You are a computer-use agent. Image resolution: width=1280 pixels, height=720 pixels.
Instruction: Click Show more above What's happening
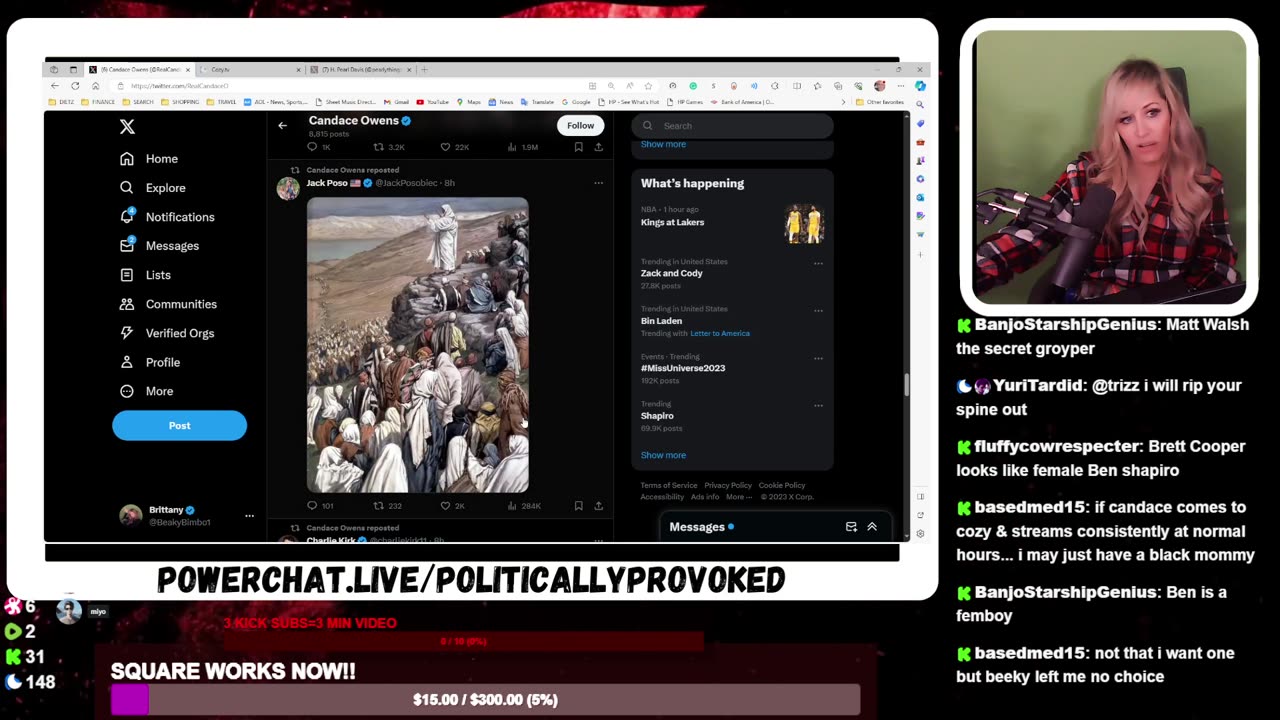(x=663, y=144)
